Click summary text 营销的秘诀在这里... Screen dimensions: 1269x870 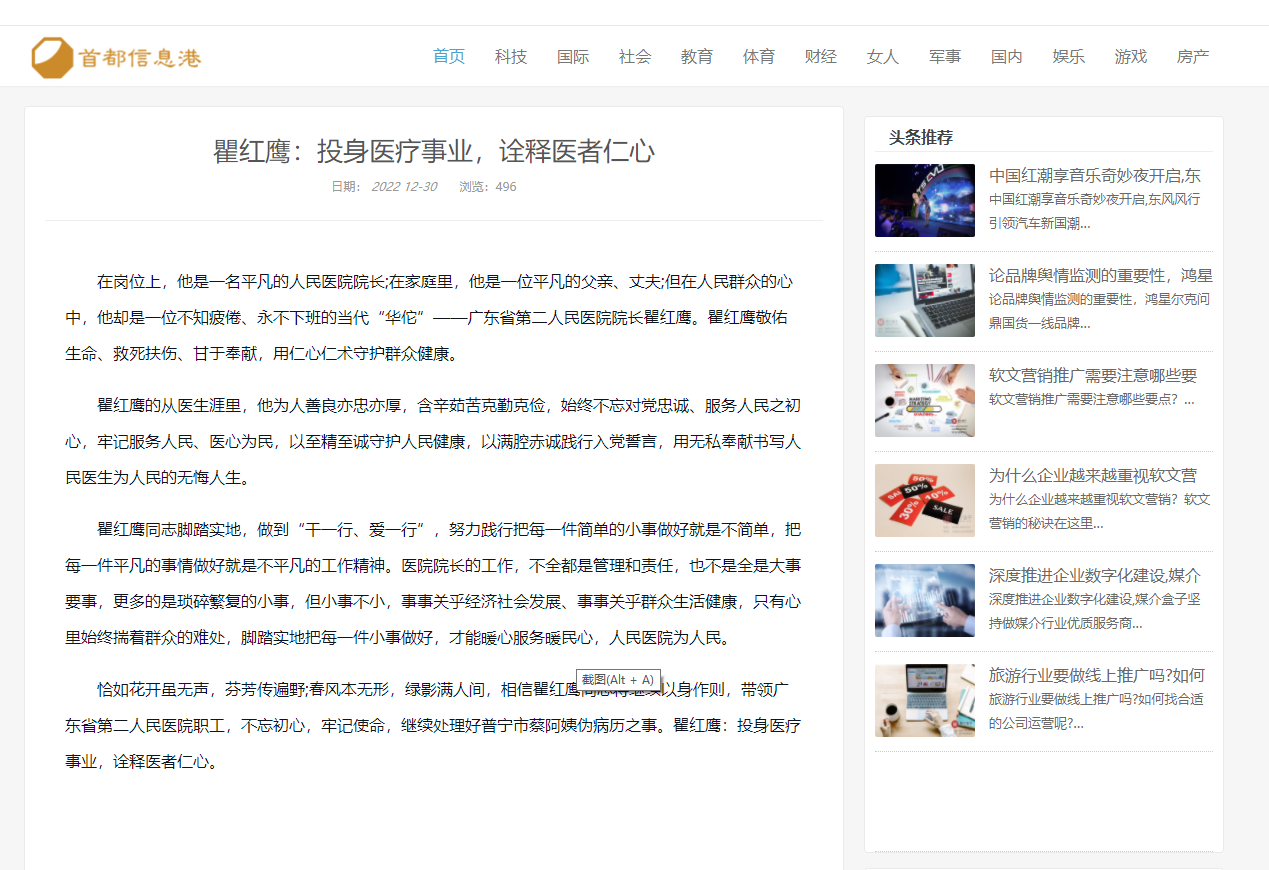(x=1046, y=523)
